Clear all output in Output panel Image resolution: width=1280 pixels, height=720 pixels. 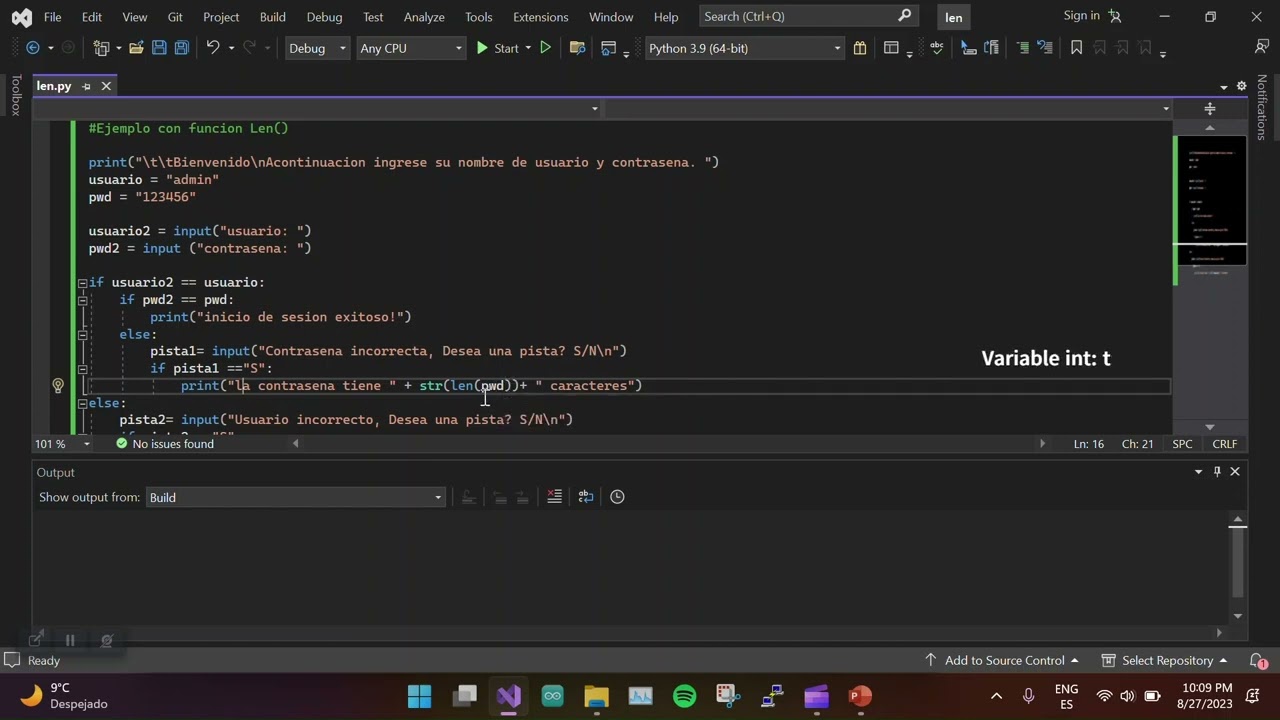tap(555, 497)
